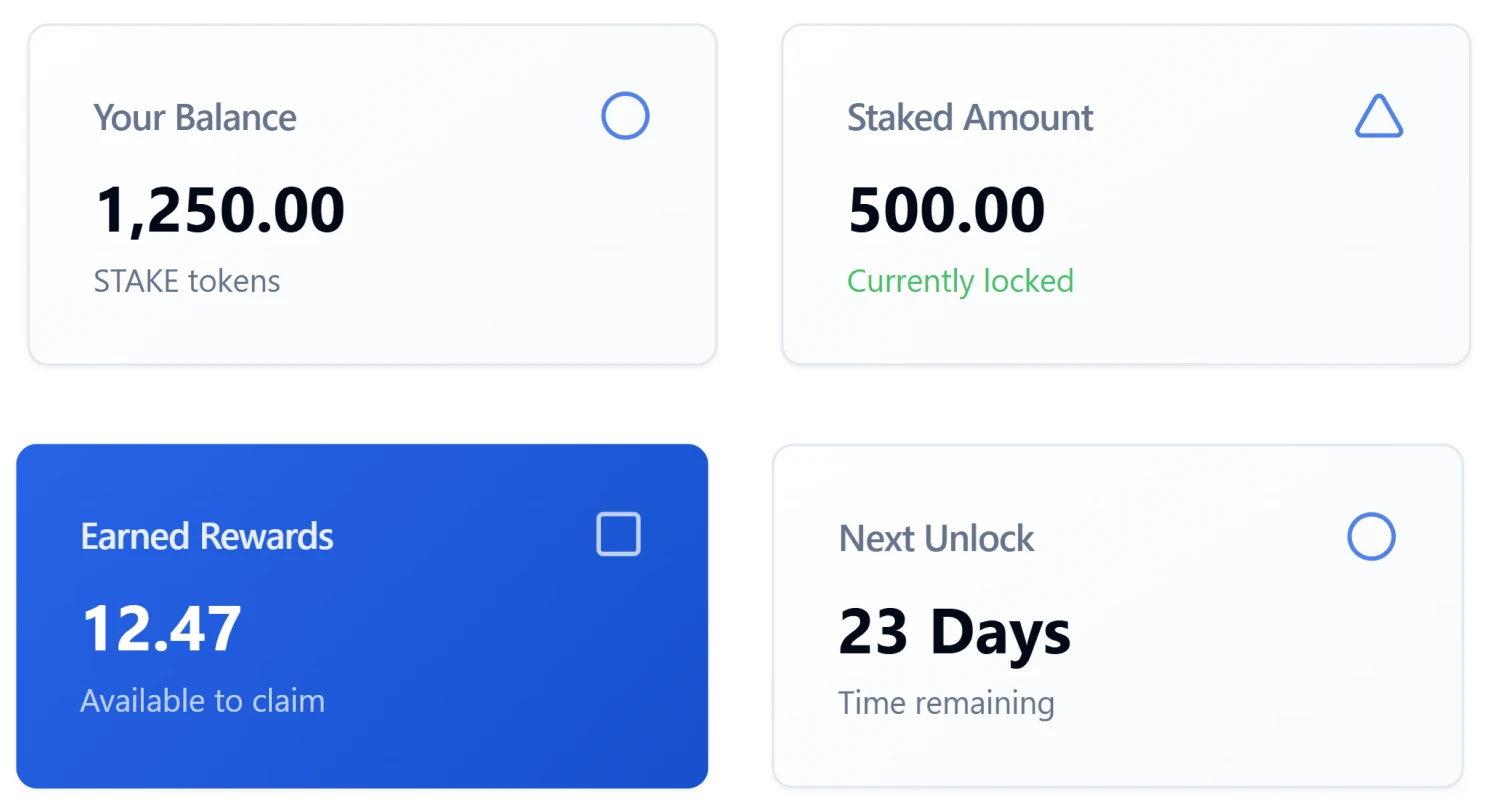Click the circle icon on Next Unlock card

click(x=1371, y=537)
